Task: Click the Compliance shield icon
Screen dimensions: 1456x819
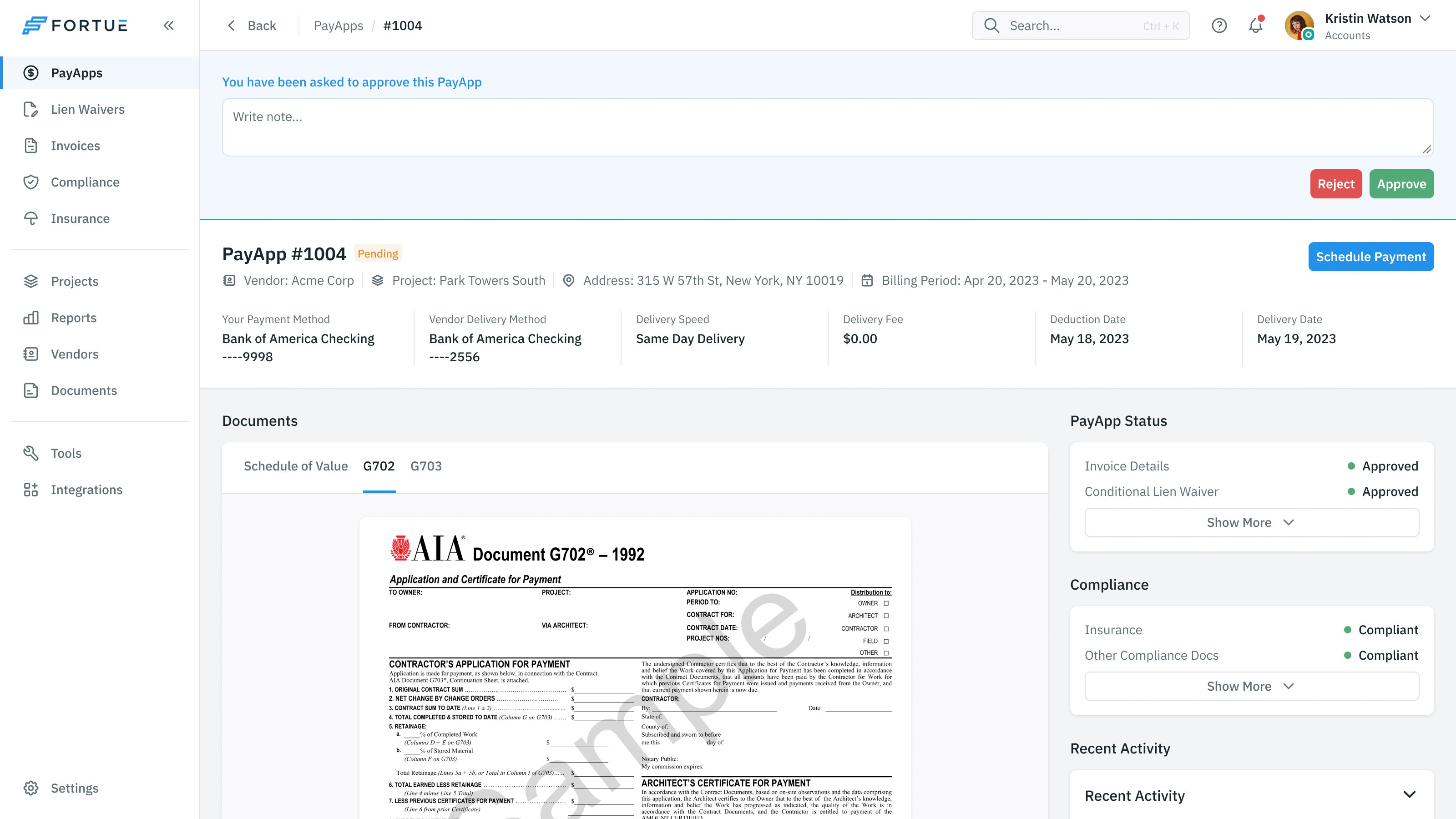Action: point(31,182)
